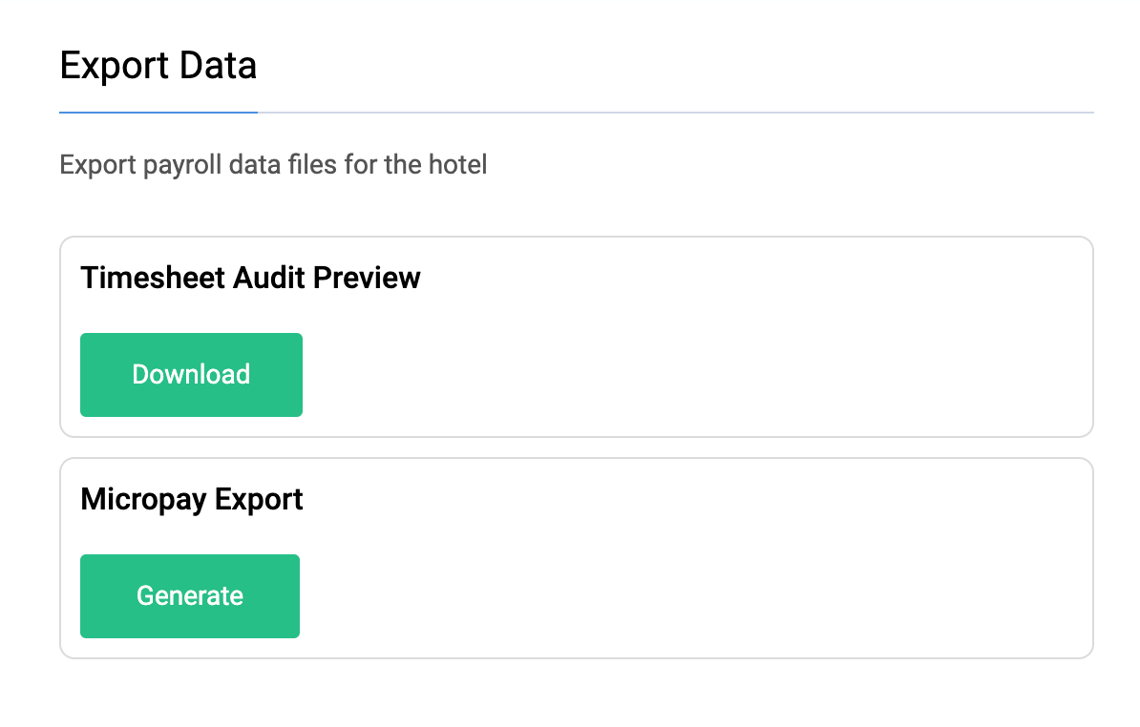Select the Export Data heading
The width and height of the screenshot is (1140, 727).
point(158,66)
